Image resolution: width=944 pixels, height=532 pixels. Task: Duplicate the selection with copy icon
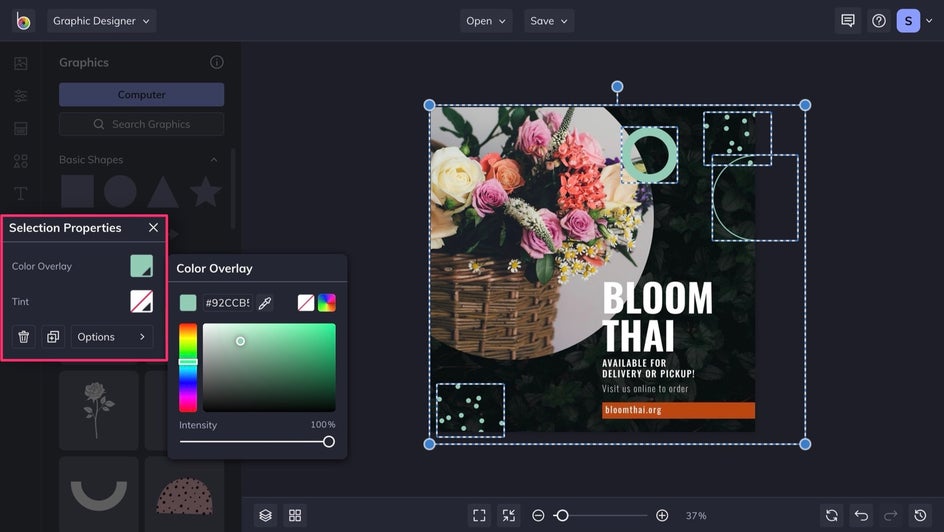pyautogui.click(x=53, y=337)
